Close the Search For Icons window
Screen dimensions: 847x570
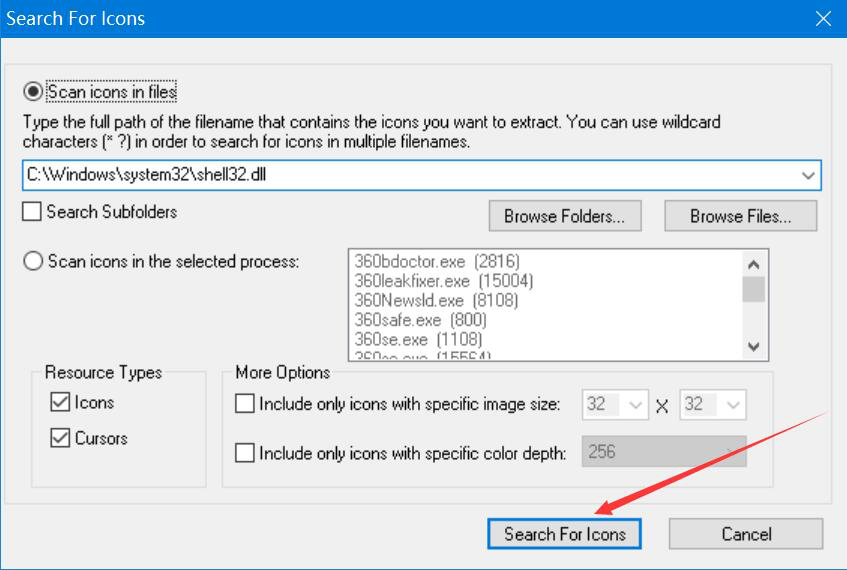tap(823, 18)
